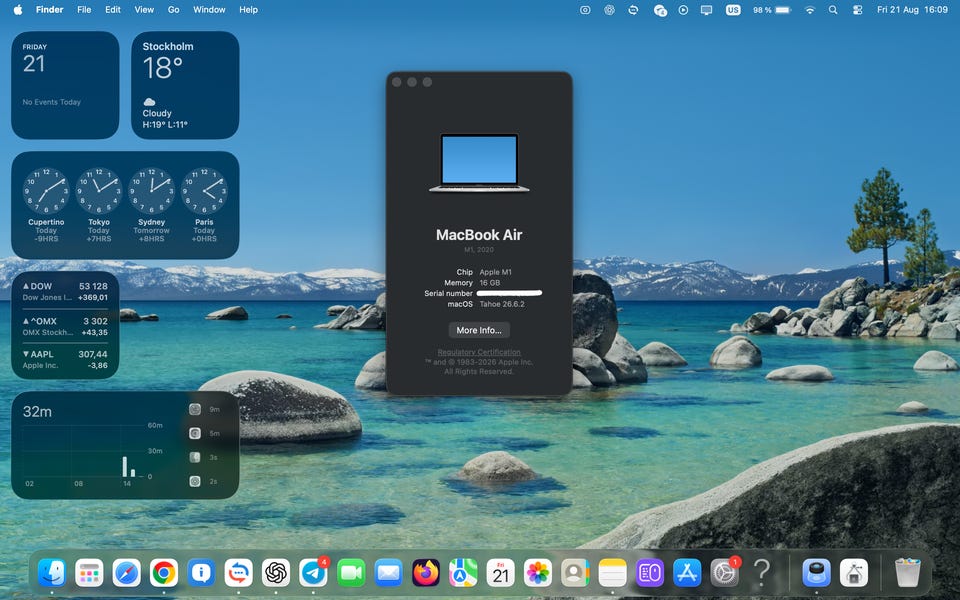Image resolution: width=960 pixels, height=600 pixels.
Task: Open App Store from the dock
Action: click(x=687, y=573)
